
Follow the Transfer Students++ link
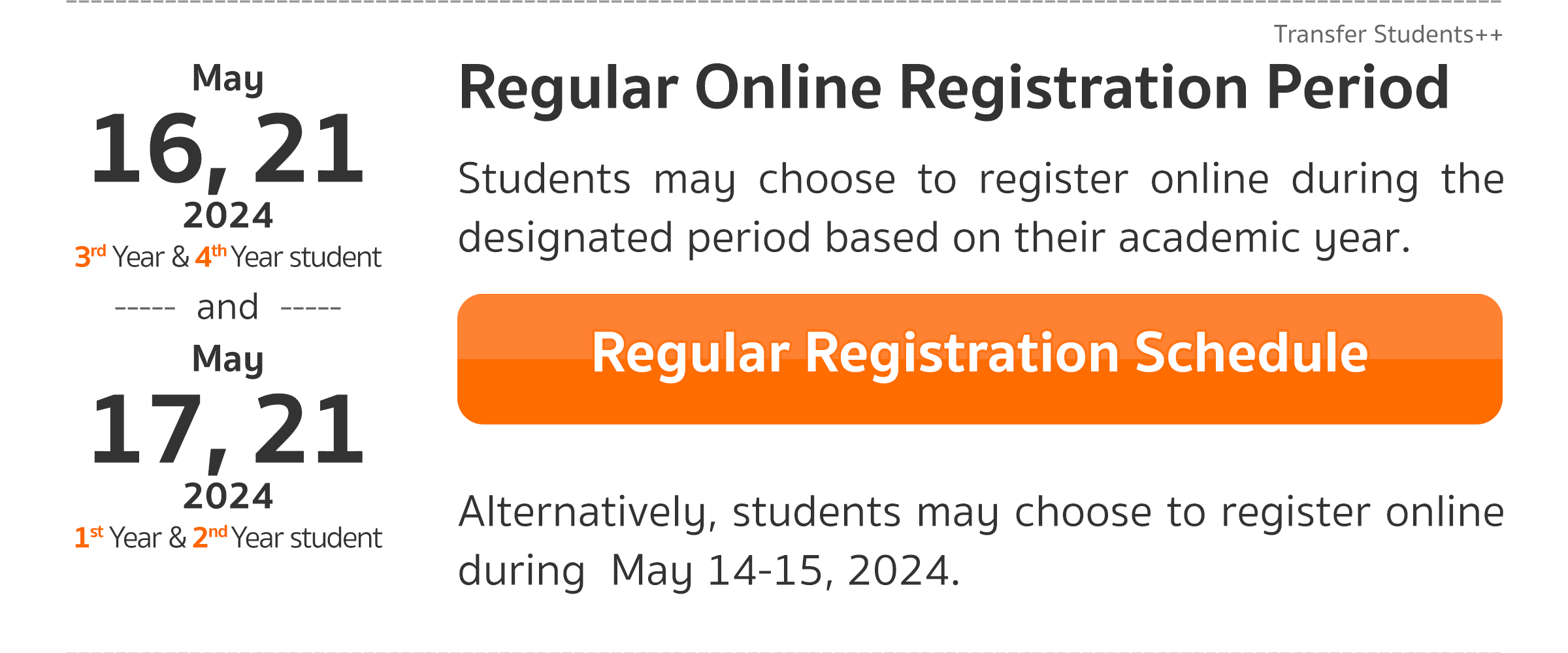pyautogui.click(x=1388, y=35)
